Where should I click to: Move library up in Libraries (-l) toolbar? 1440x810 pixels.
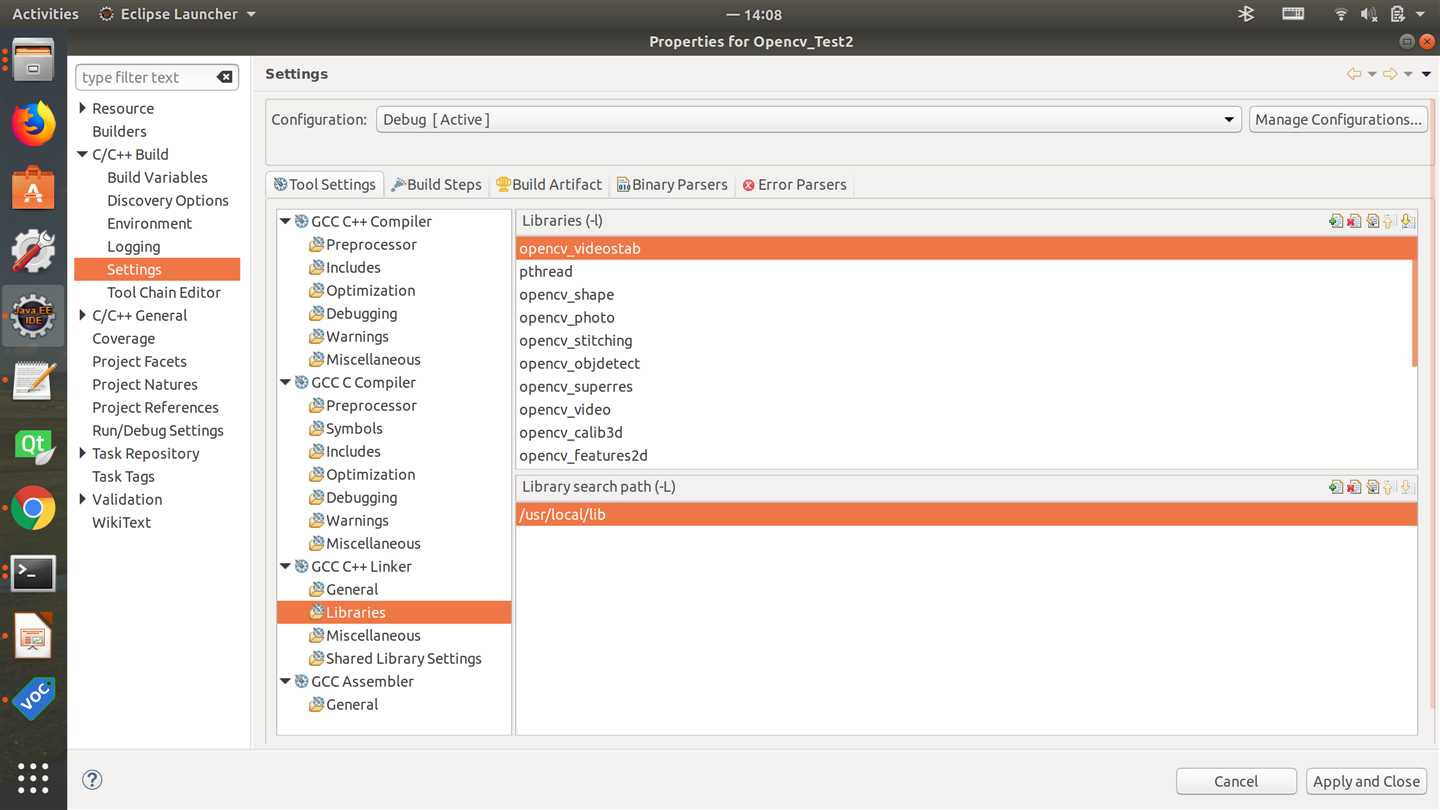1389,221
